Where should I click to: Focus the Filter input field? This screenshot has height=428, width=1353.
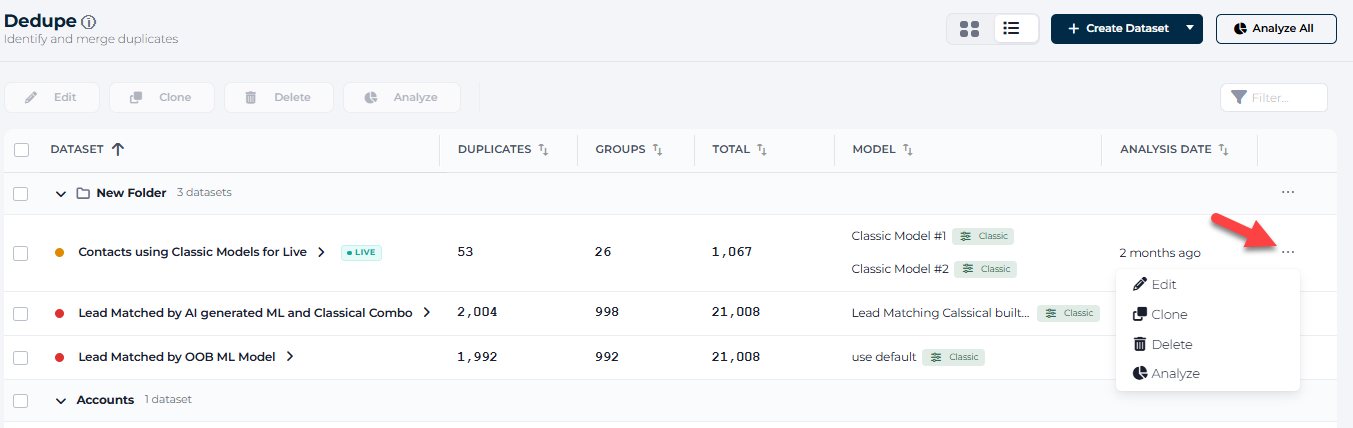[x=1274, y=97]
